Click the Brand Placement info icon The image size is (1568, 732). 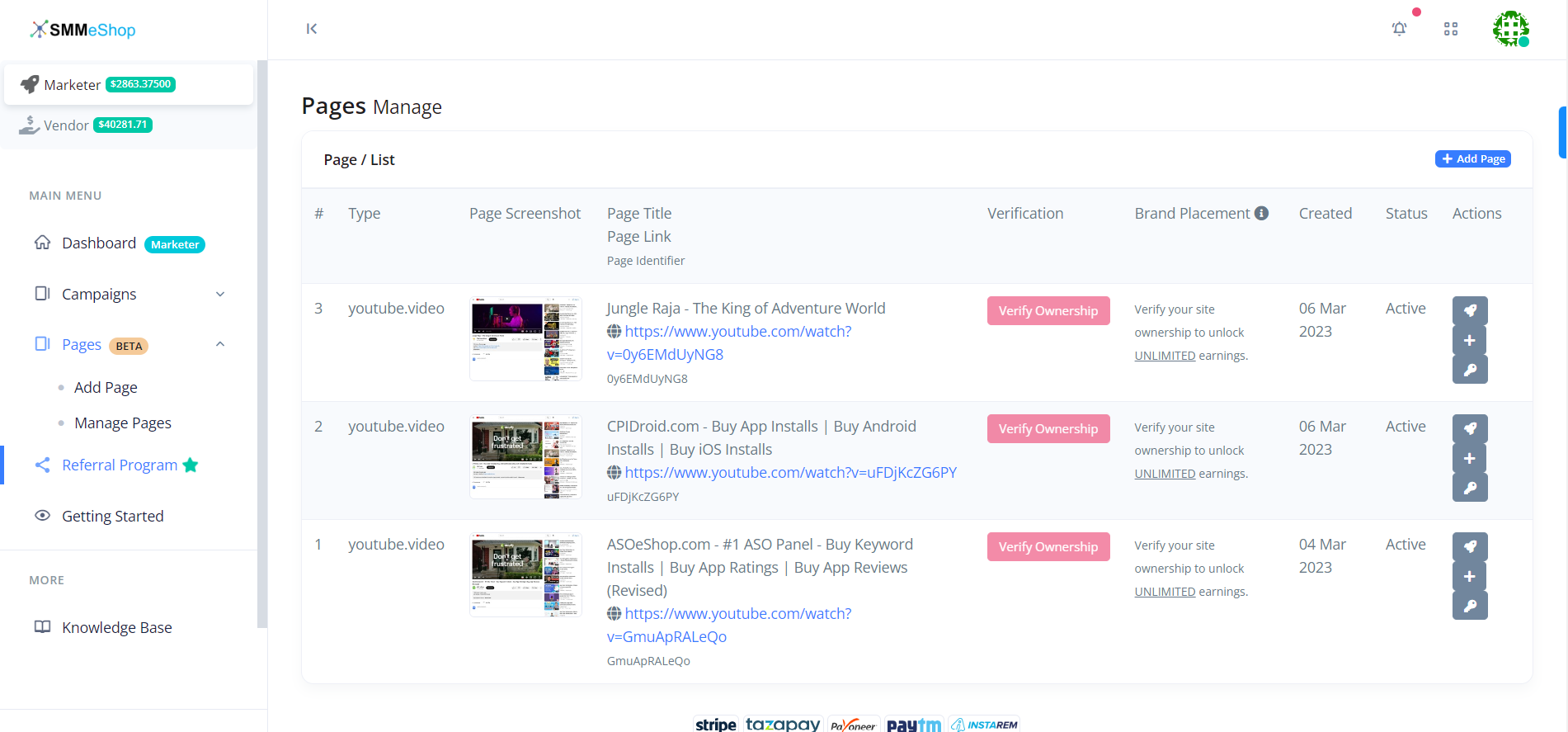[x=1261, y=213]
